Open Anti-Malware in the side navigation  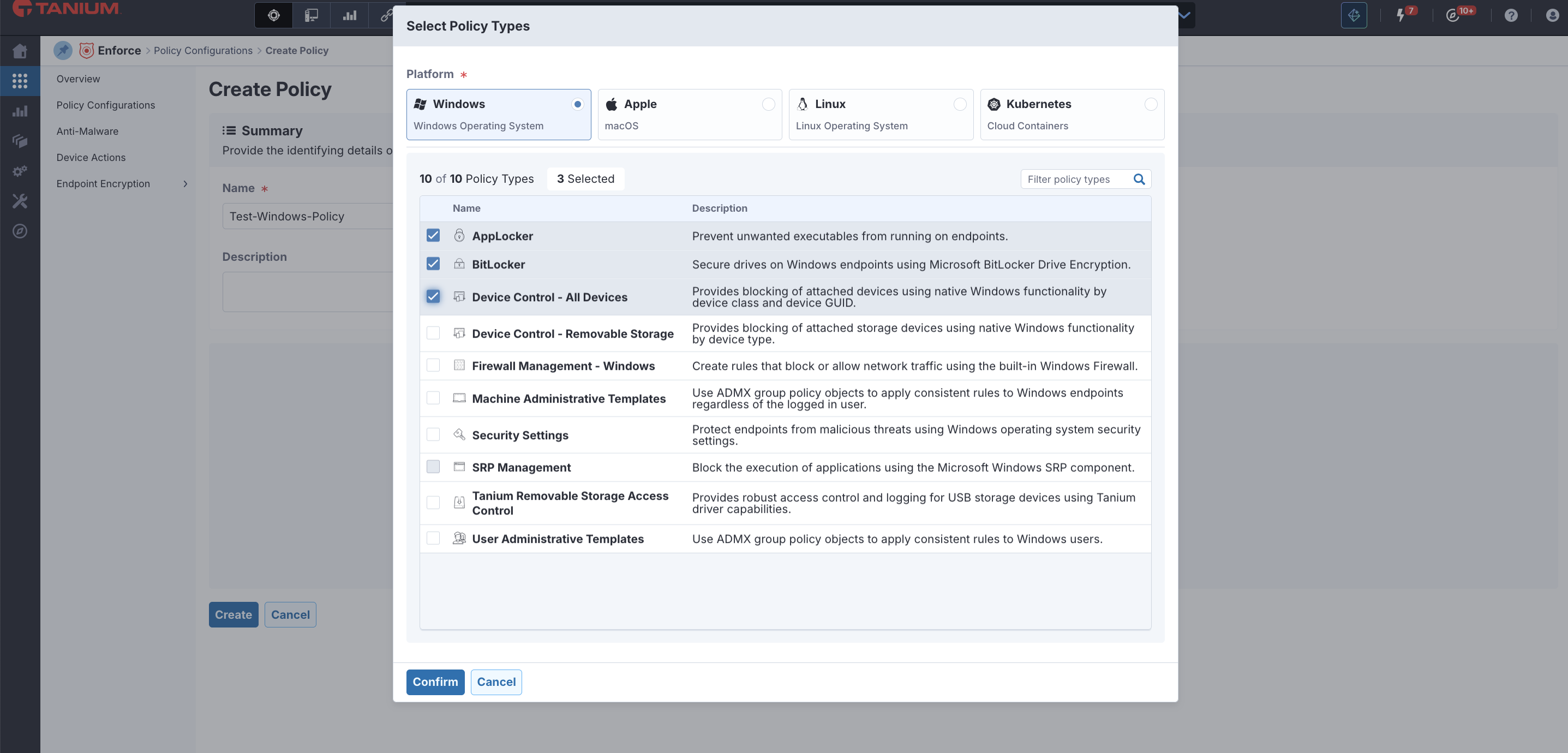(x=87, y=132)
